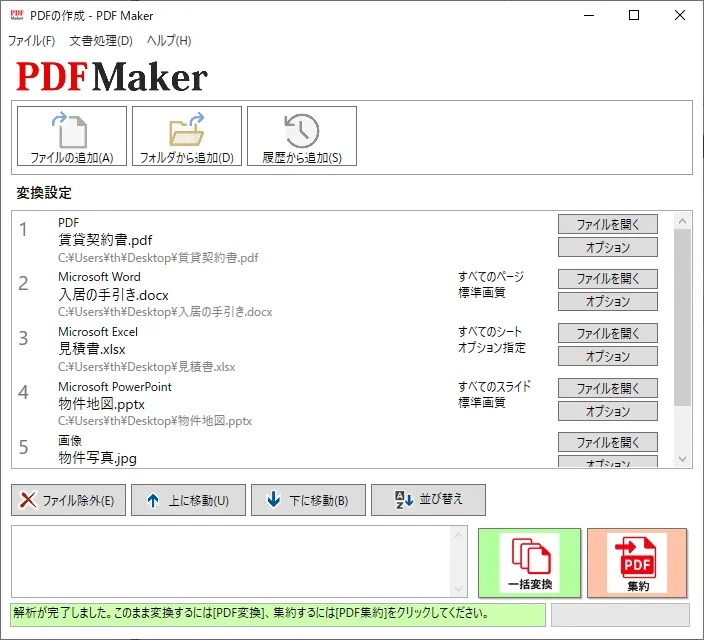The image size is (704, 640).
Task: Click the 変換設定 heading
Action: [44, 193]
